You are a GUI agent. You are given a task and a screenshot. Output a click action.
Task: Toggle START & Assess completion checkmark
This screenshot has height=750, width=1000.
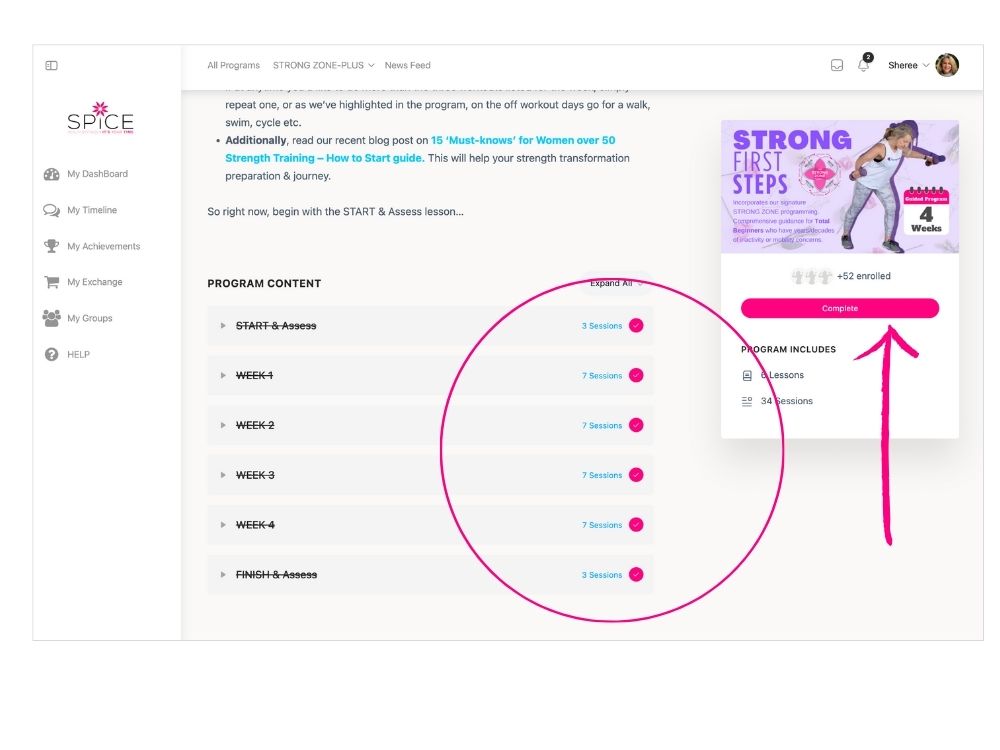coord(636,326)
